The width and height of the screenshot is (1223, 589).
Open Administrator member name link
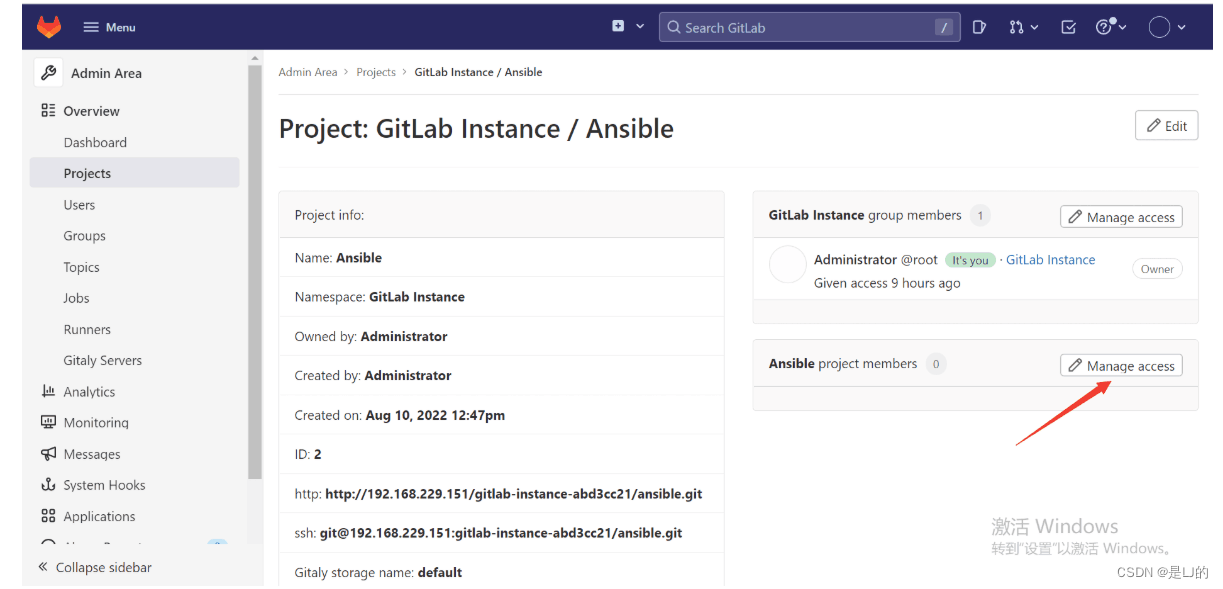point(855,259)
